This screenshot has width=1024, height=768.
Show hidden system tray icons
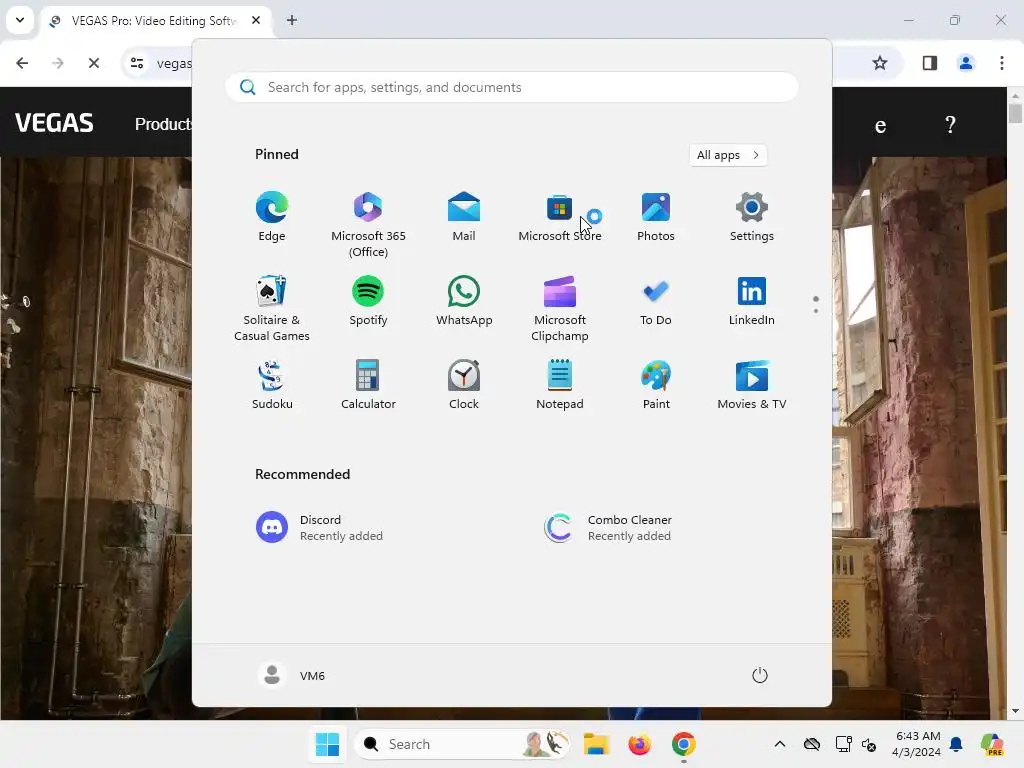780,744
